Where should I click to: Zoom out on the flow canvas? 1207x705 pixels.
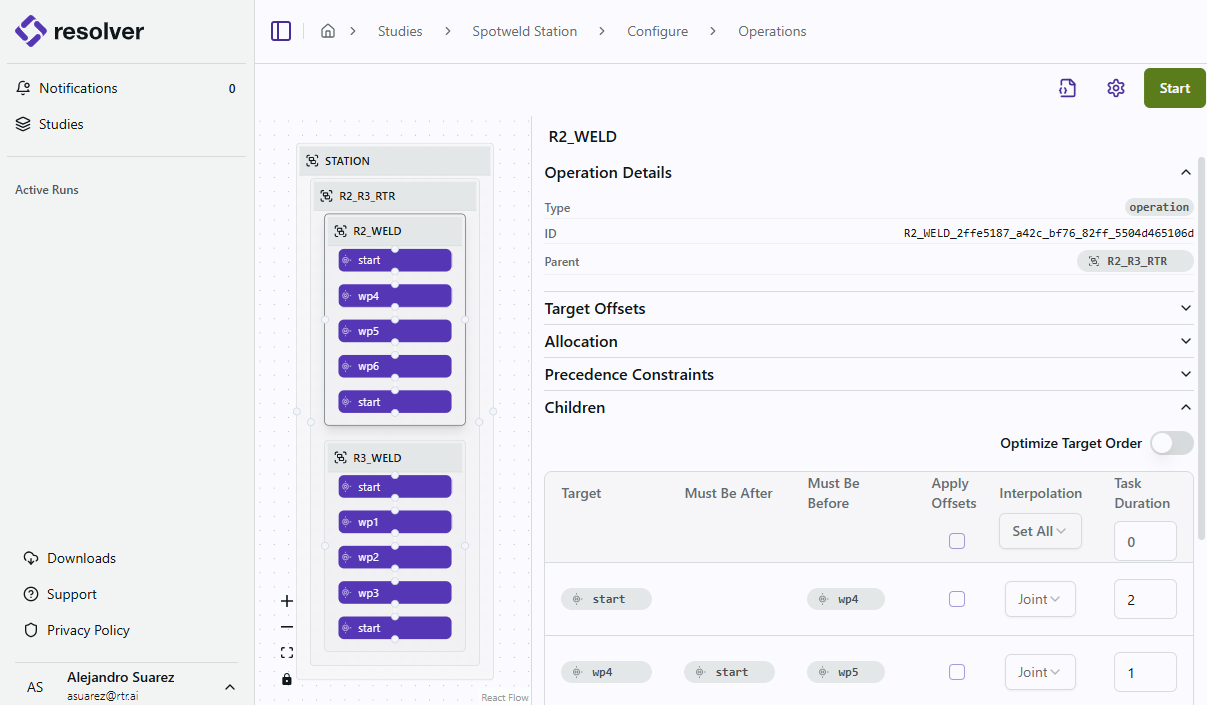coord(287,627)
